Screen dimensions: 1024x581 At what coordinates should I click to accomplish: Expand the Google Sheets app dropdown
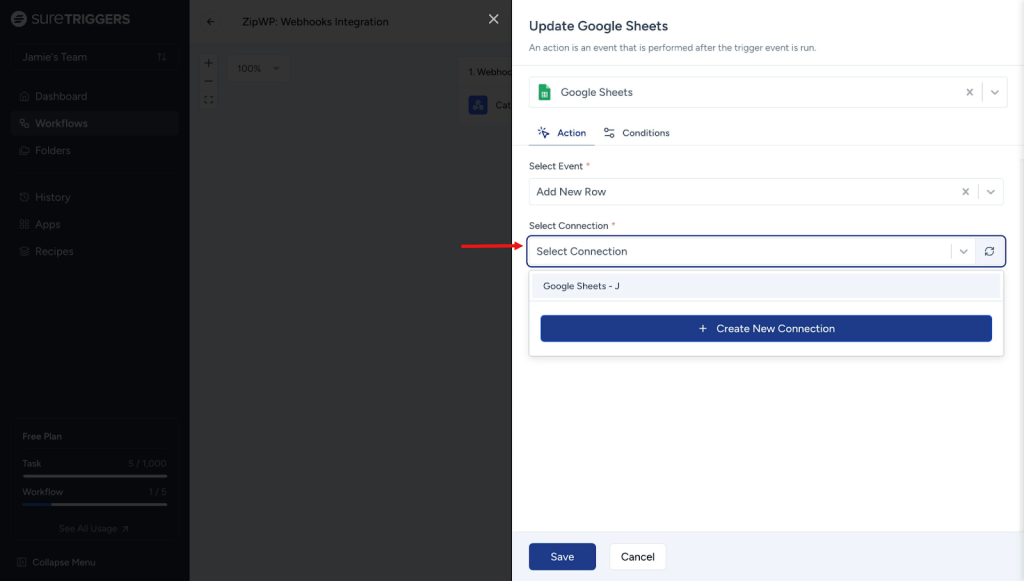[994, 92]
